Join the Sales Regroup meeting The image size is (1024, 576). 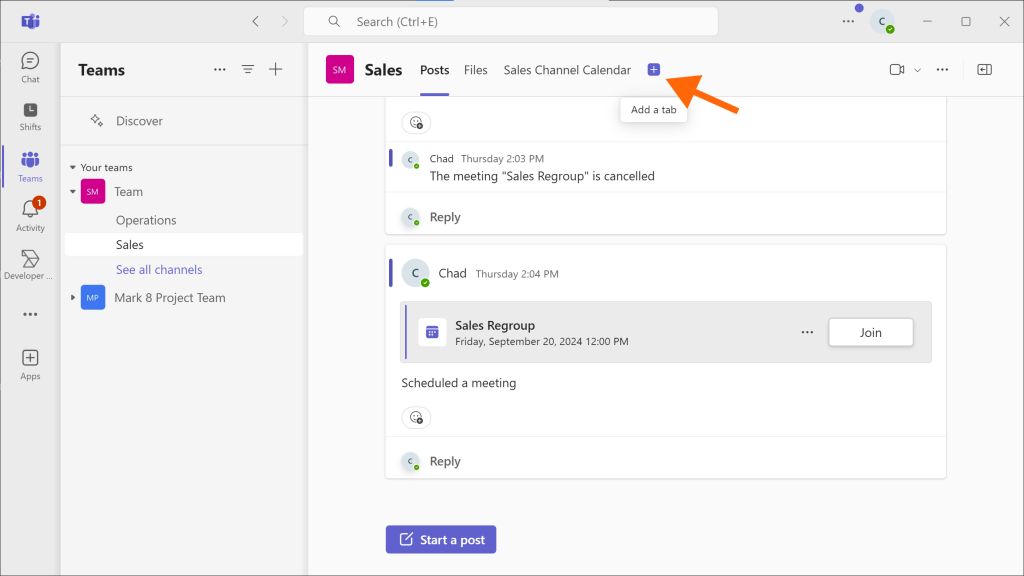871,332
